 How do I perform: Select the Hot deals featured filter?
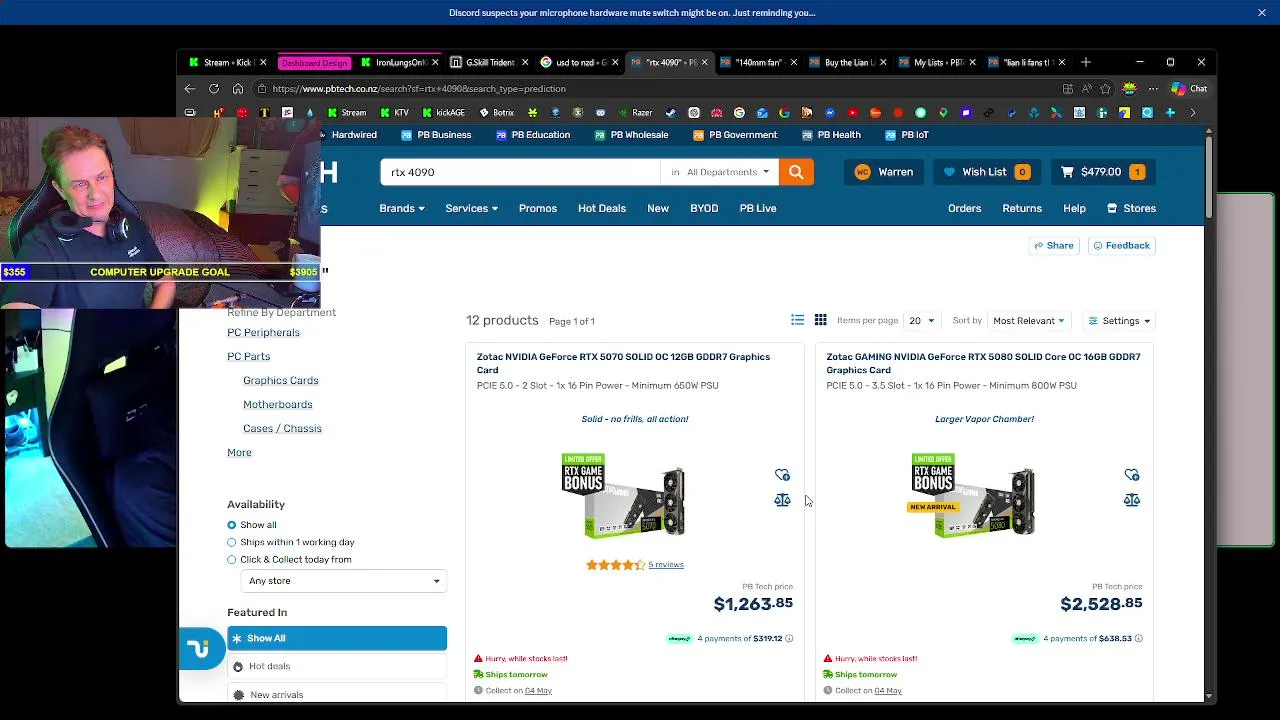click(x=337, y=666)
